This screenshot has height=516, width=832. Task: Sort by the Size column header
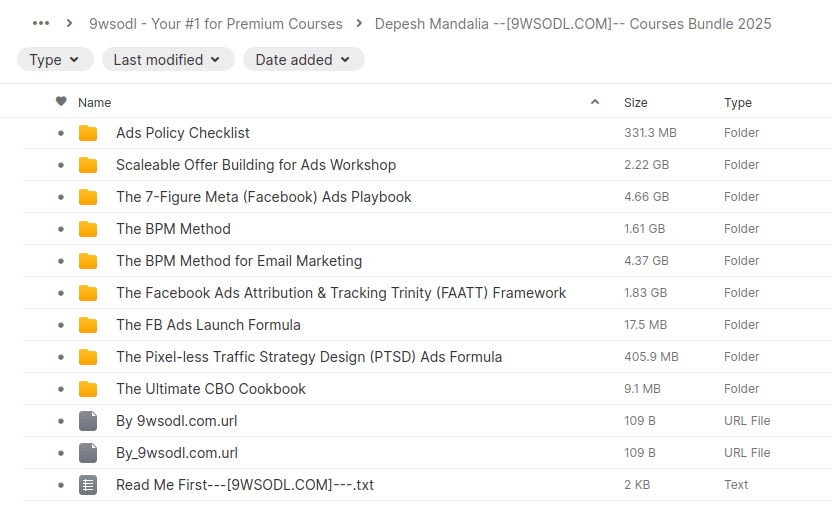[x=635, y=102]
